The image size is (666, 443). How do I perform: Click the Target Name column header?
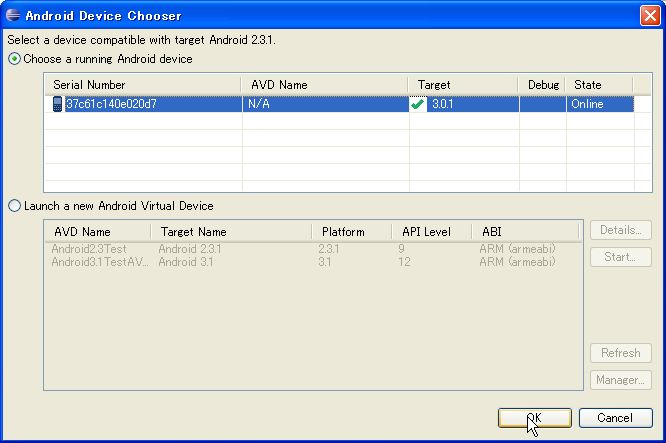pos(231,232)
